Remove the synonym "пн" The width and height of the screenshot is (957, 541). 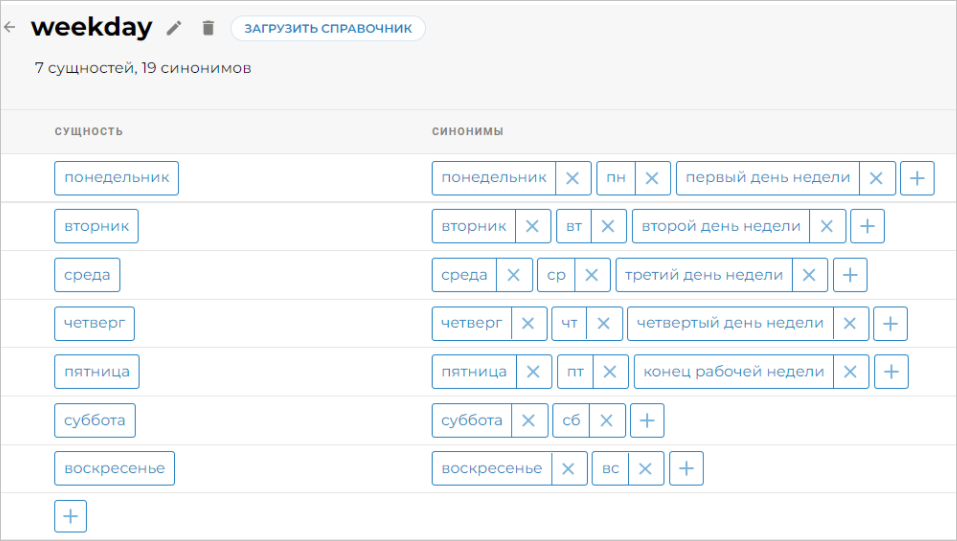point(652,178)
